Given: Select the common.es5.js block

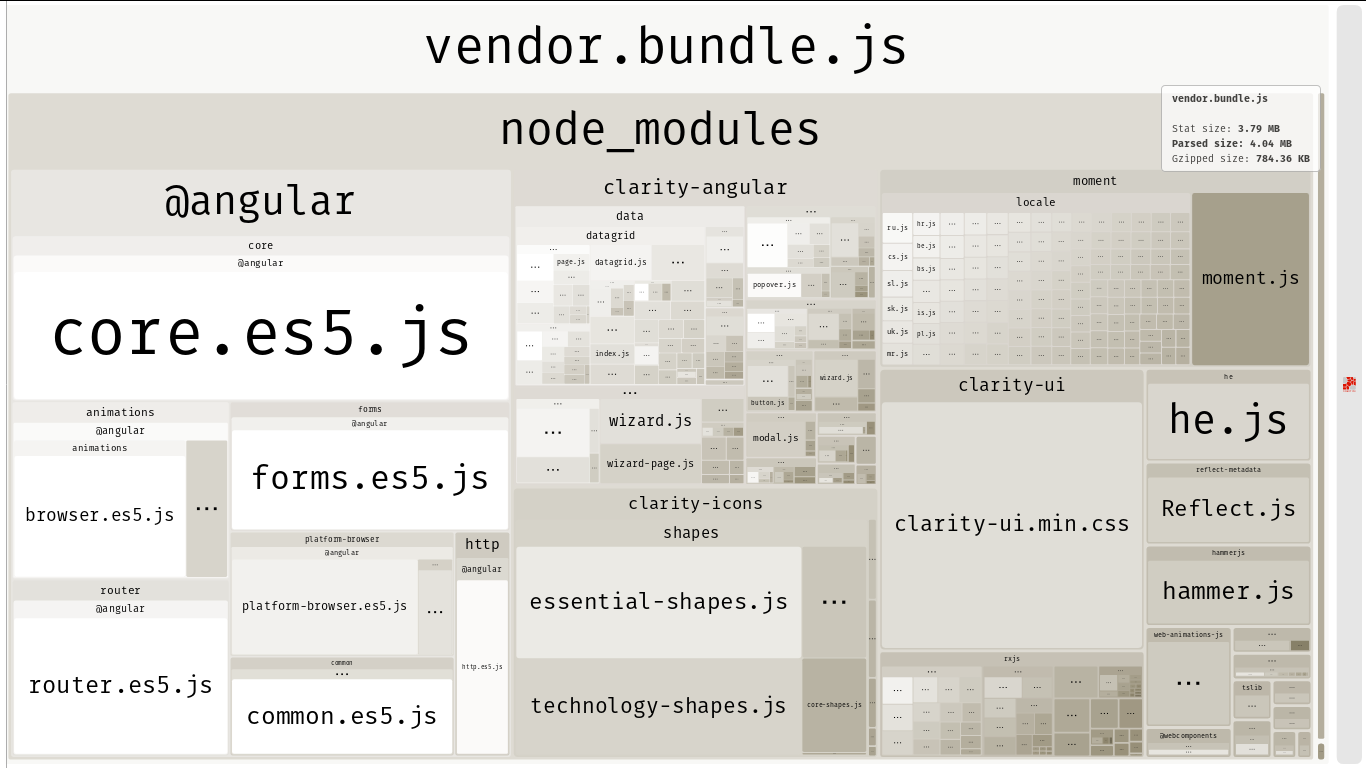Looking at the screenshot, I should click(x=342, y=716).
